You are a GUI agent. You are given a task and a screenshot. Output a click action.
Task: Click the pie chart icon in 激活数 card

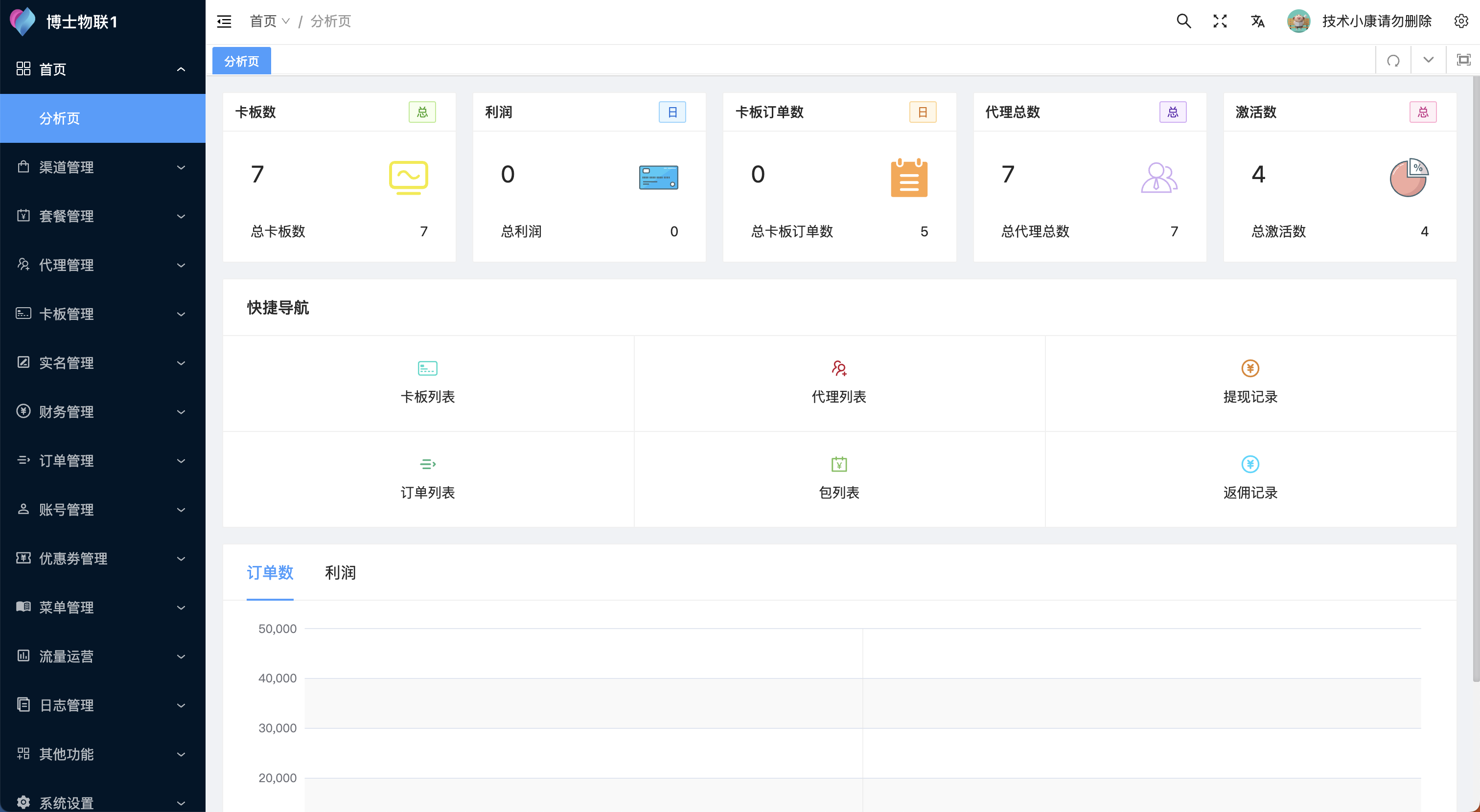pyautogui.click(x=1409, y=178)
